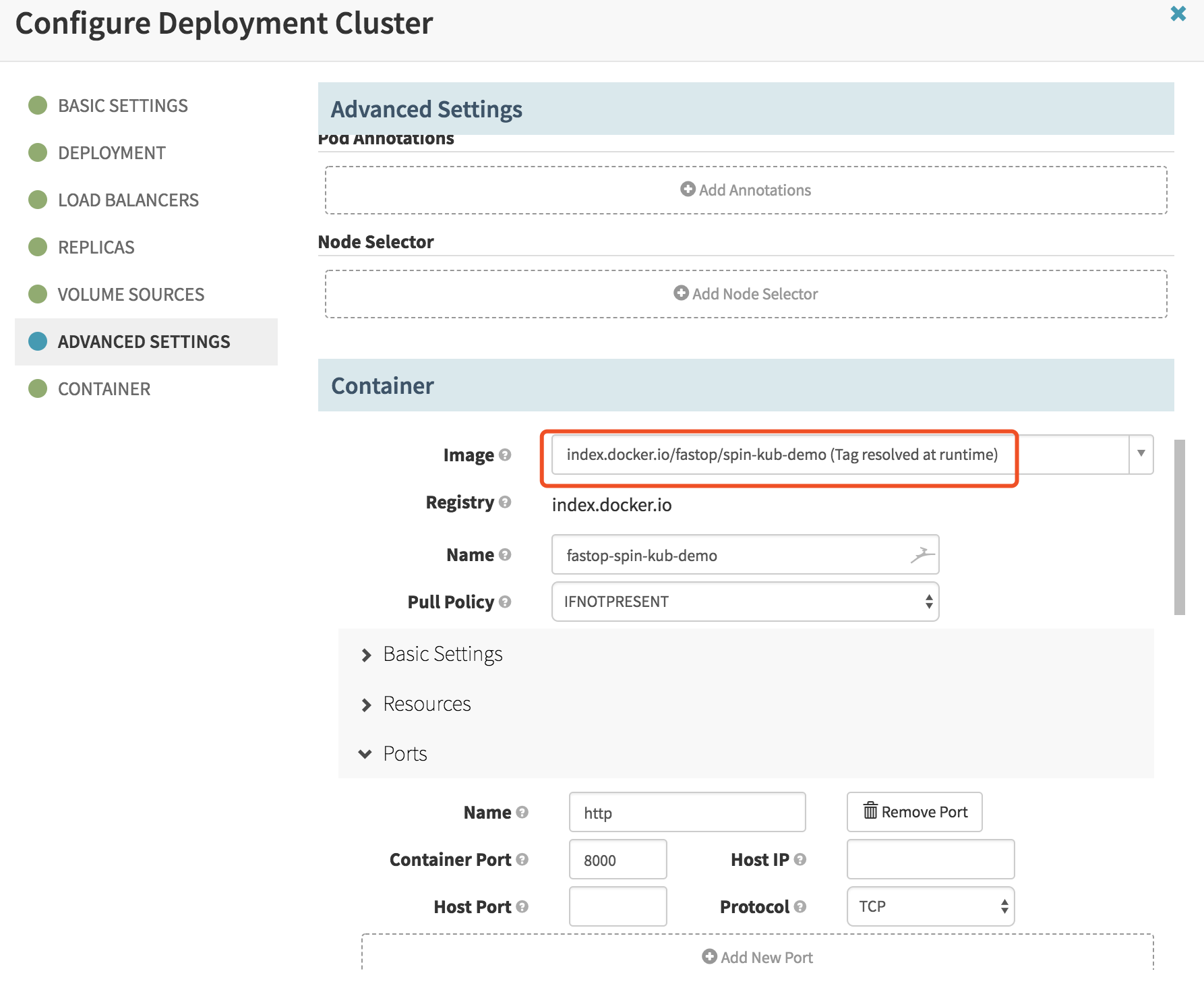
Task: Close the Configure Deployment Cluster dialog
Action: point(1178,14)
